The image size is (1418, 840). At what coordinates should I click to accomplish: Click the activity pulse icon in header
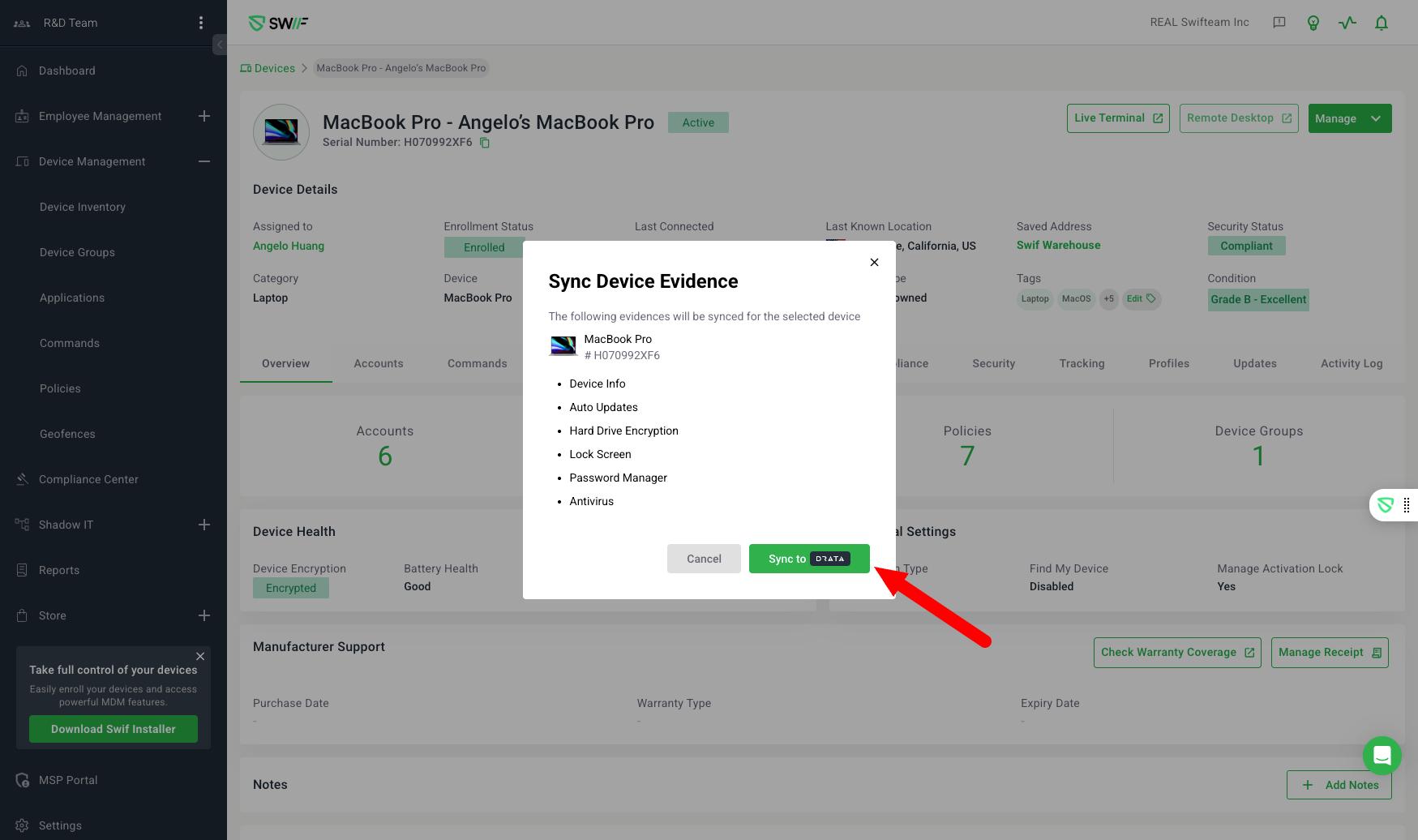pyautogui.click(x=1347, y=23)
